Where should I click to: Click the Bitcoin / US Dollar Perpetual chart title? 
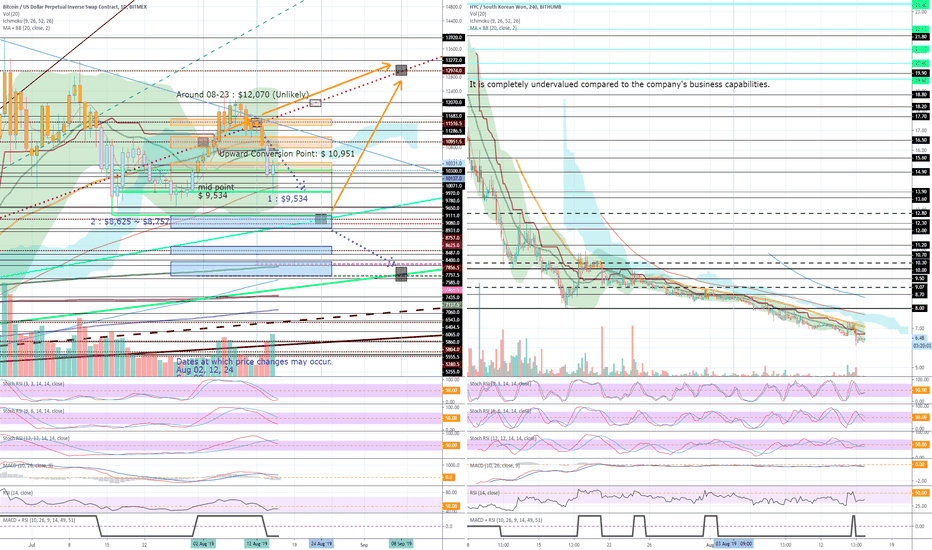(x=74, y=7)
